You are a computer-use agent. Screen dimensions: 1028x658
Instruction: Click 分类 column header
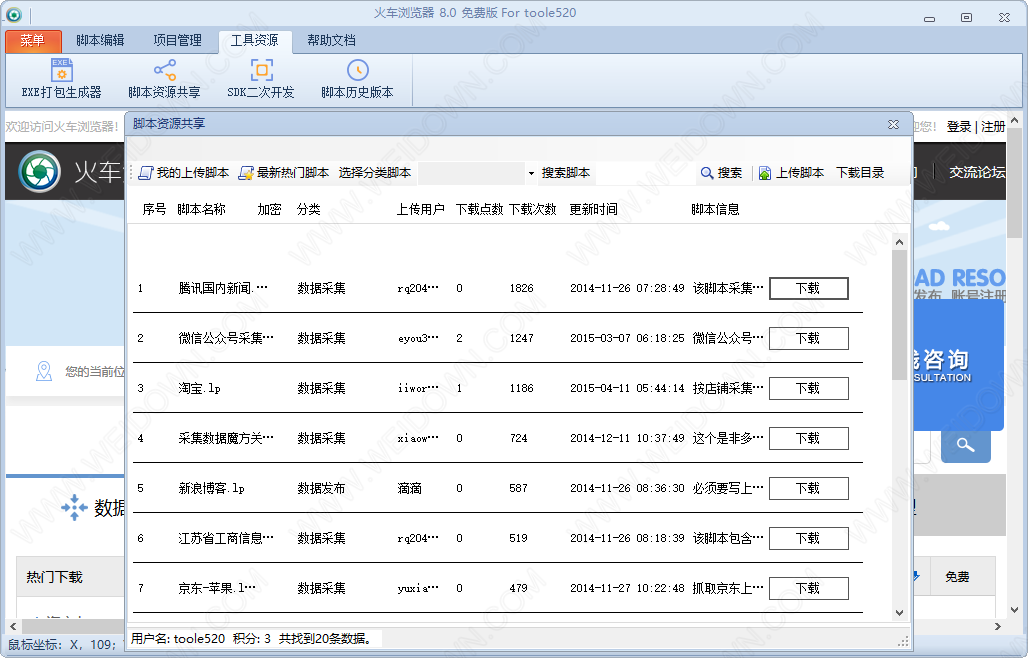click(x=308, y=209)
